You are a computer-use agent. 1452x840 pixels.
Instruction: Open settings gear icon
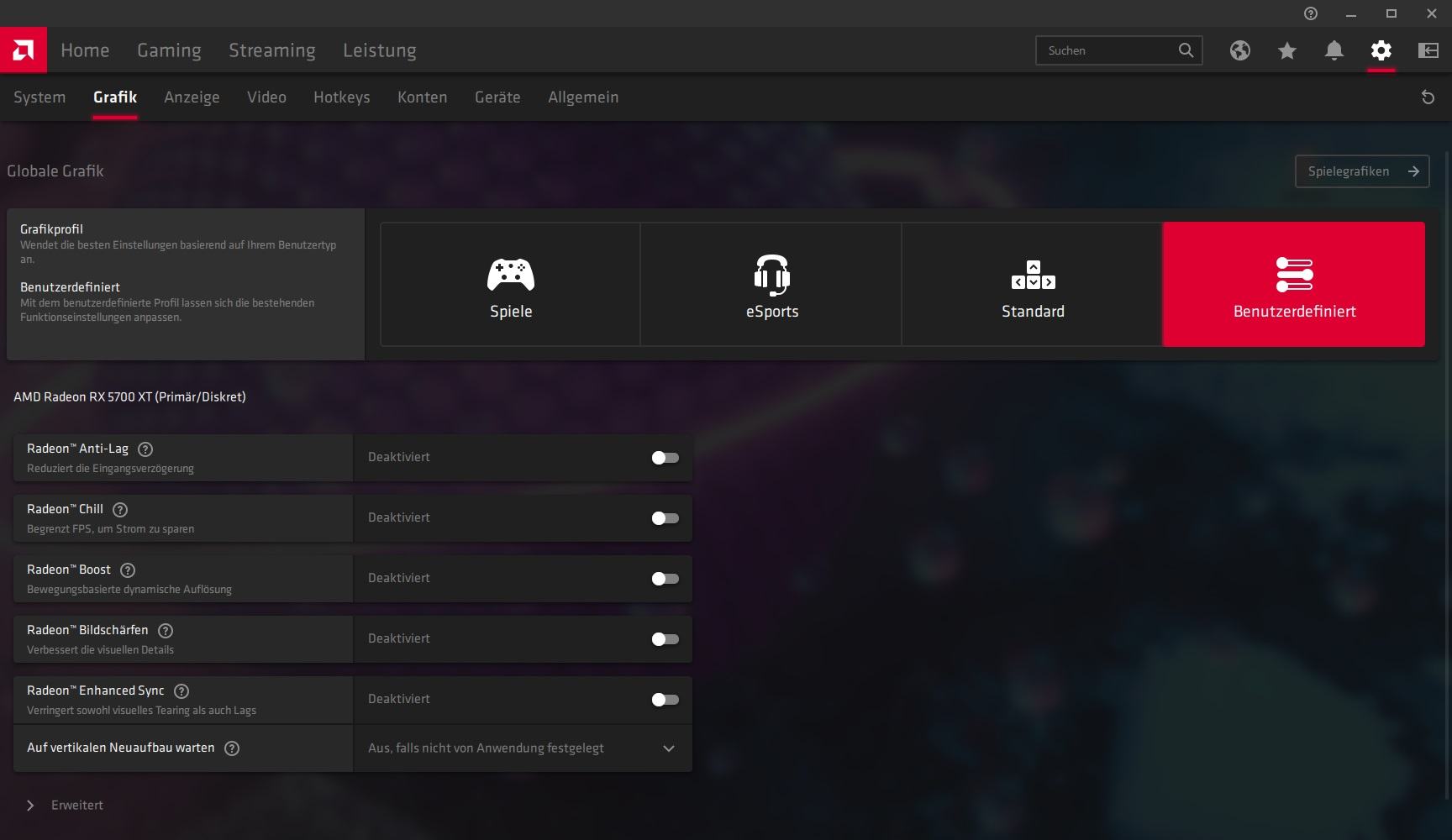click(x=1381, y=50)
